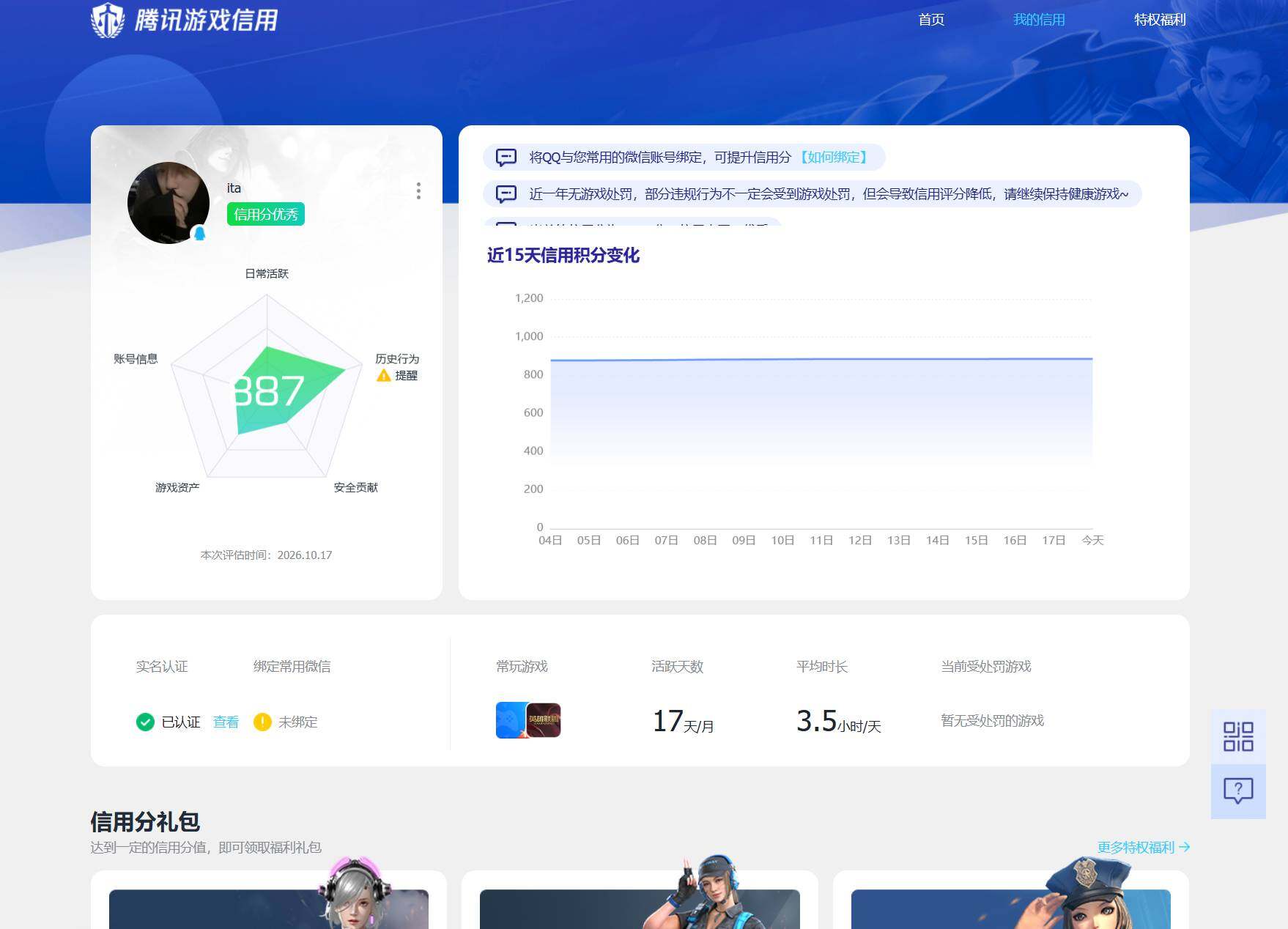Click the blue game icon under 常玩游戏
The height and width of the screenshot is (929, 1288).
coord(510,720)
